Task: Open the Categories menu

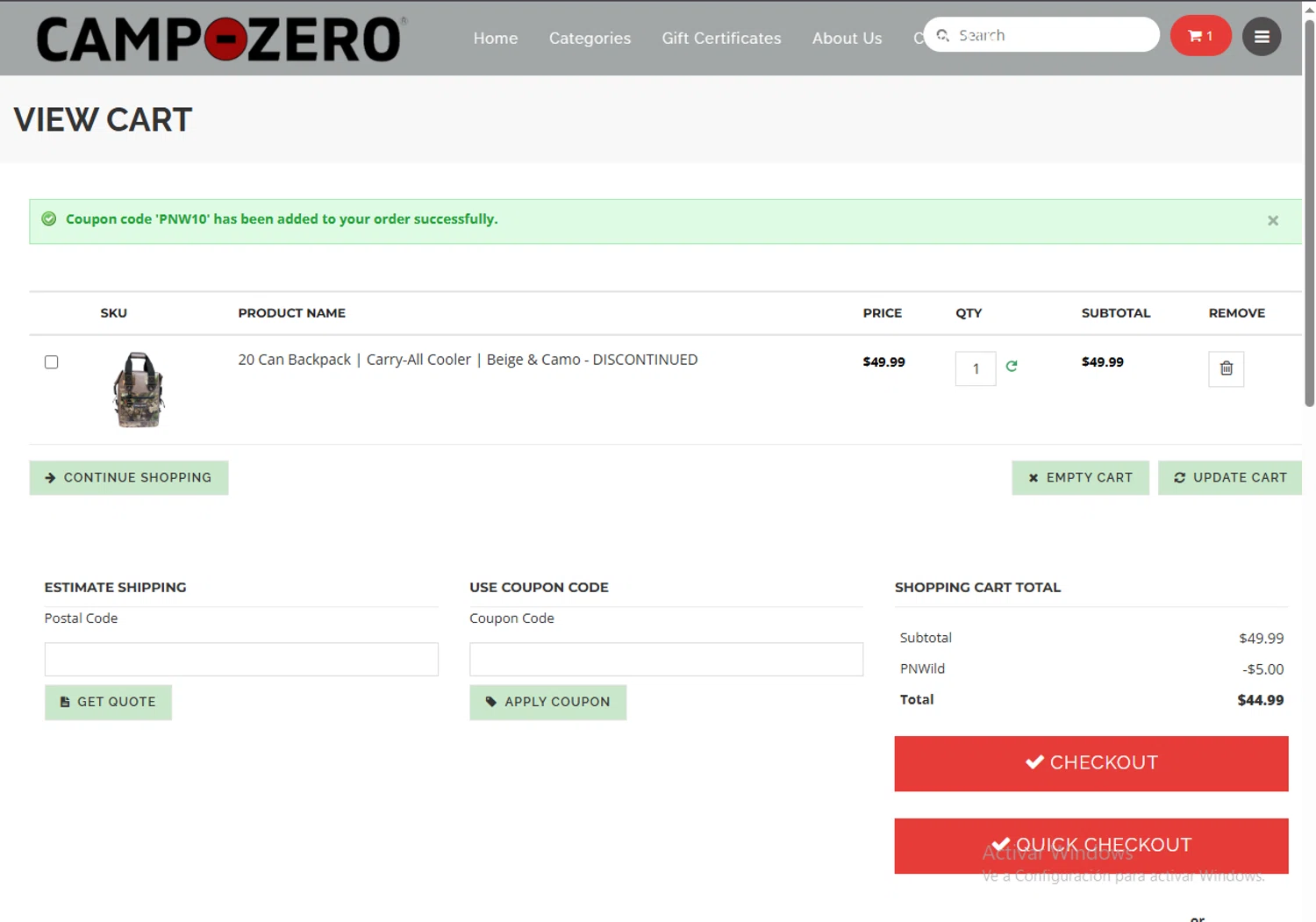Action: click(x=590, y=39)
